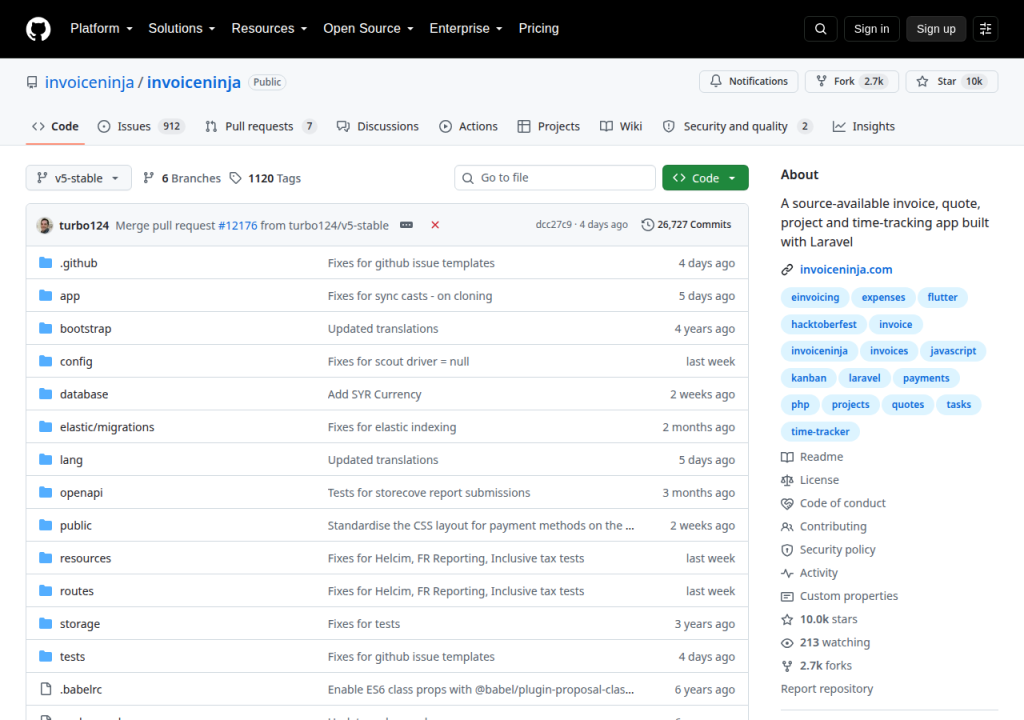Expand the Platform menu
Screen dimensions: 1024x720
[101, 29]
